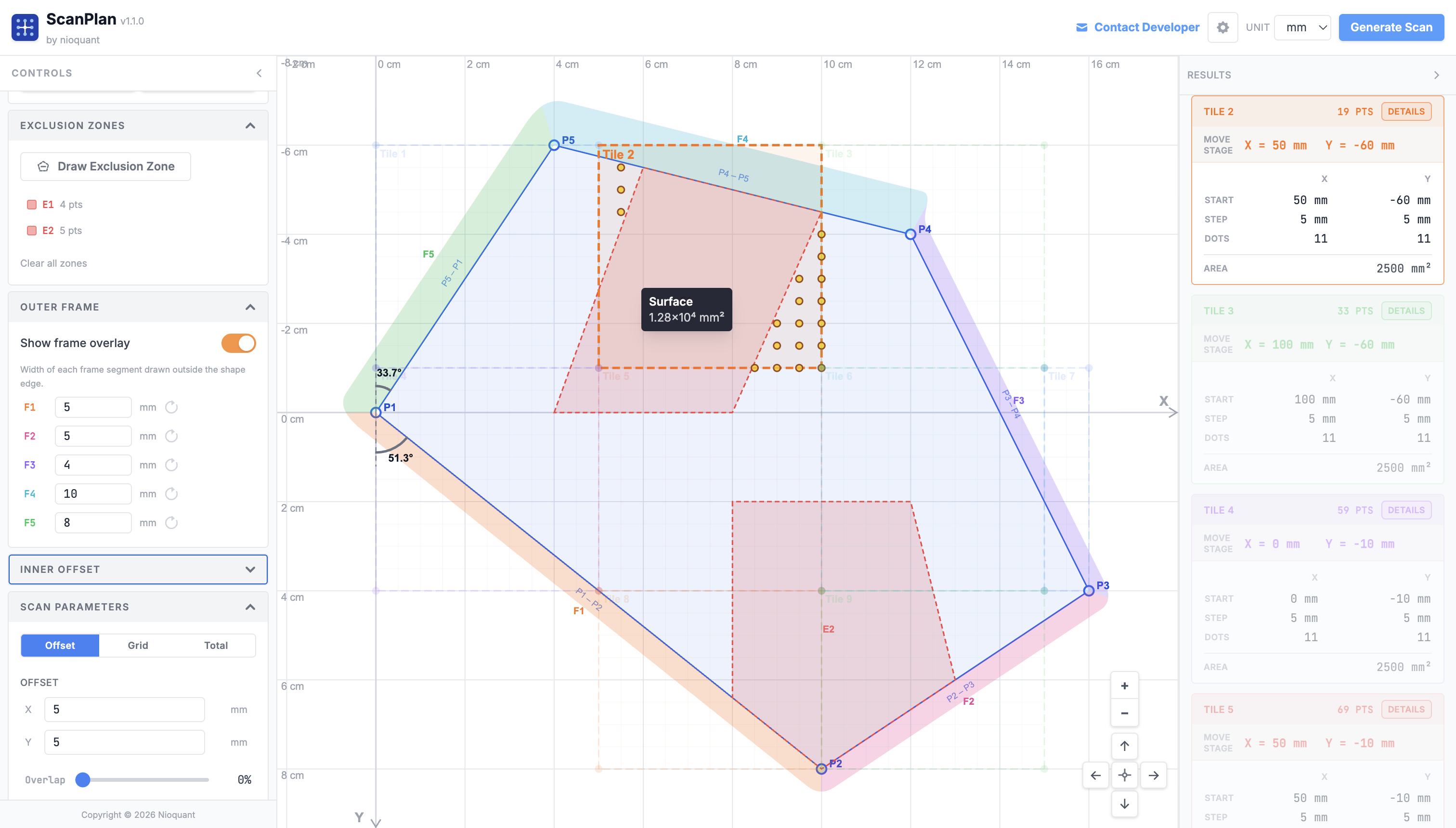
Task: Select the E1 4 pts zone entry
Action: point(54,205)
